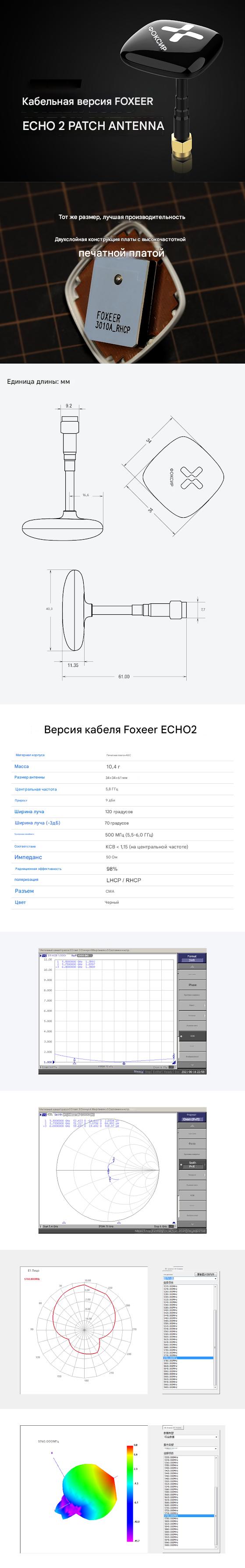The image size is (245, 1568).
Task: Click the rainbow gain color scale bar
Action: tap(129, 1492)
